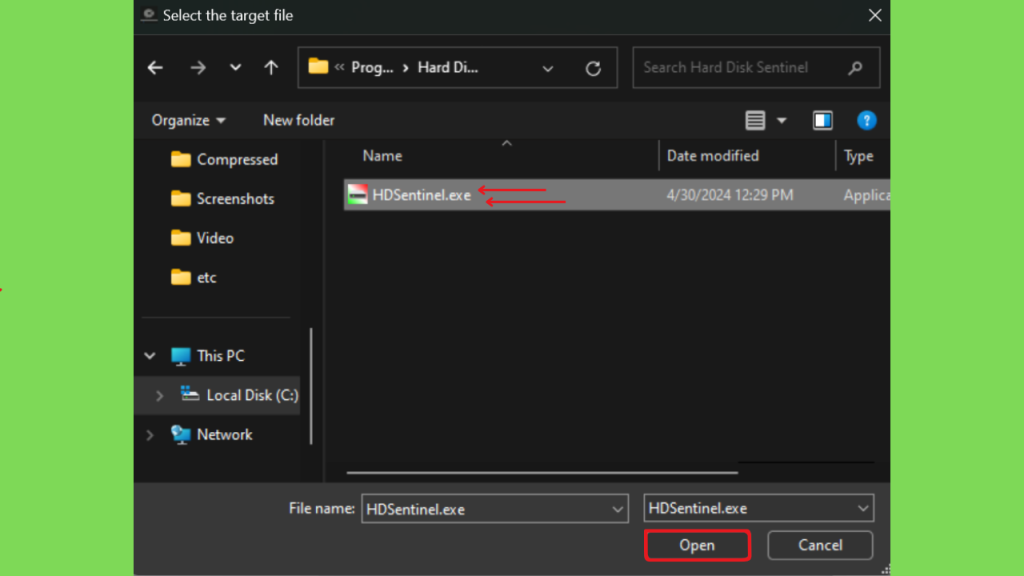The image size is (1024, 576).
Task: Select Local Disk (C:) drive
Action: tap(239, 395)
